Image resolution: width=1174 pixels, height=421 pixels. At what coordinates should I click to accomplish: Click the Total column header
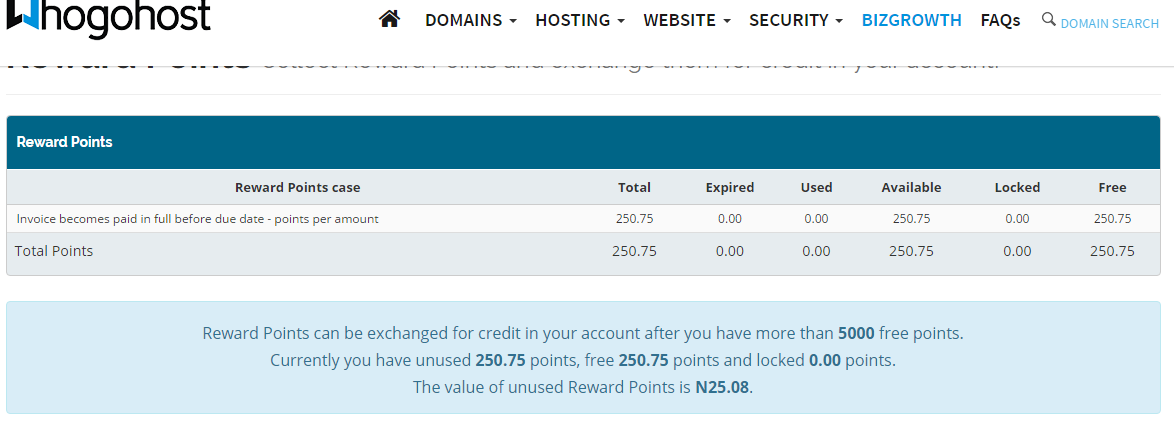click(634, 187)
